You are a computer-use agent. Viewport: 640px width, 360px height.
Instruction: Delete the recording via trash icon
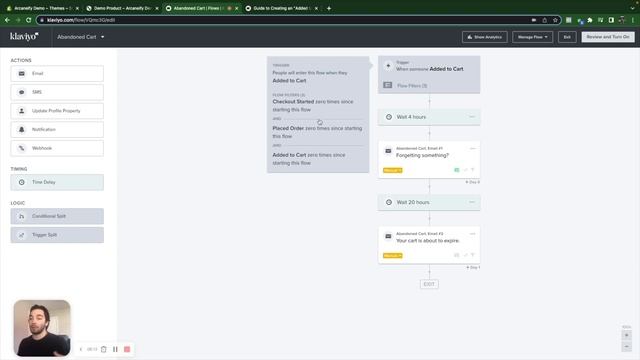(x=104, y=349)
